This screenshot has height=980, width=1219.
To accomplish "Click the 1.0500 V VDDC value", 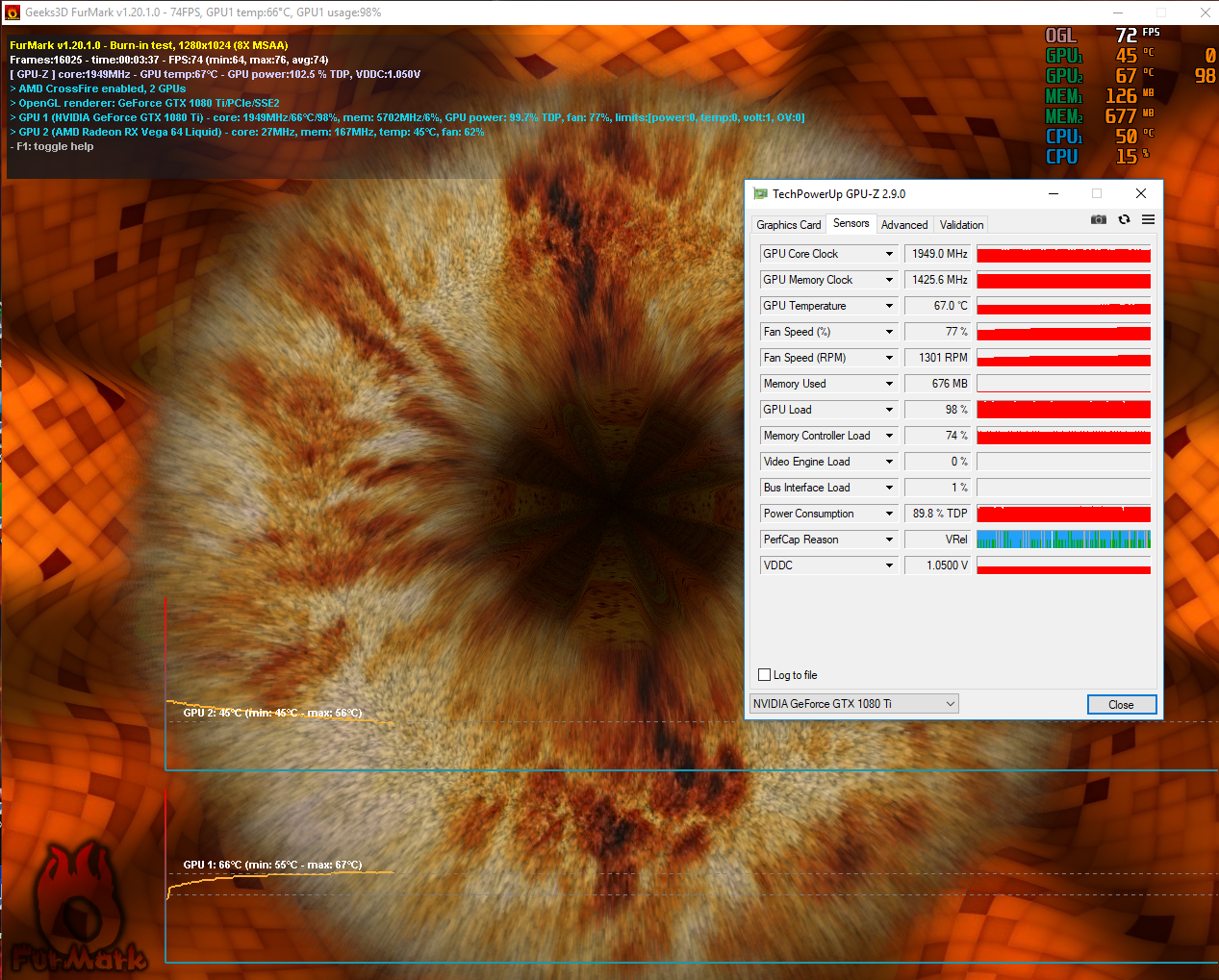I will 937,565.
